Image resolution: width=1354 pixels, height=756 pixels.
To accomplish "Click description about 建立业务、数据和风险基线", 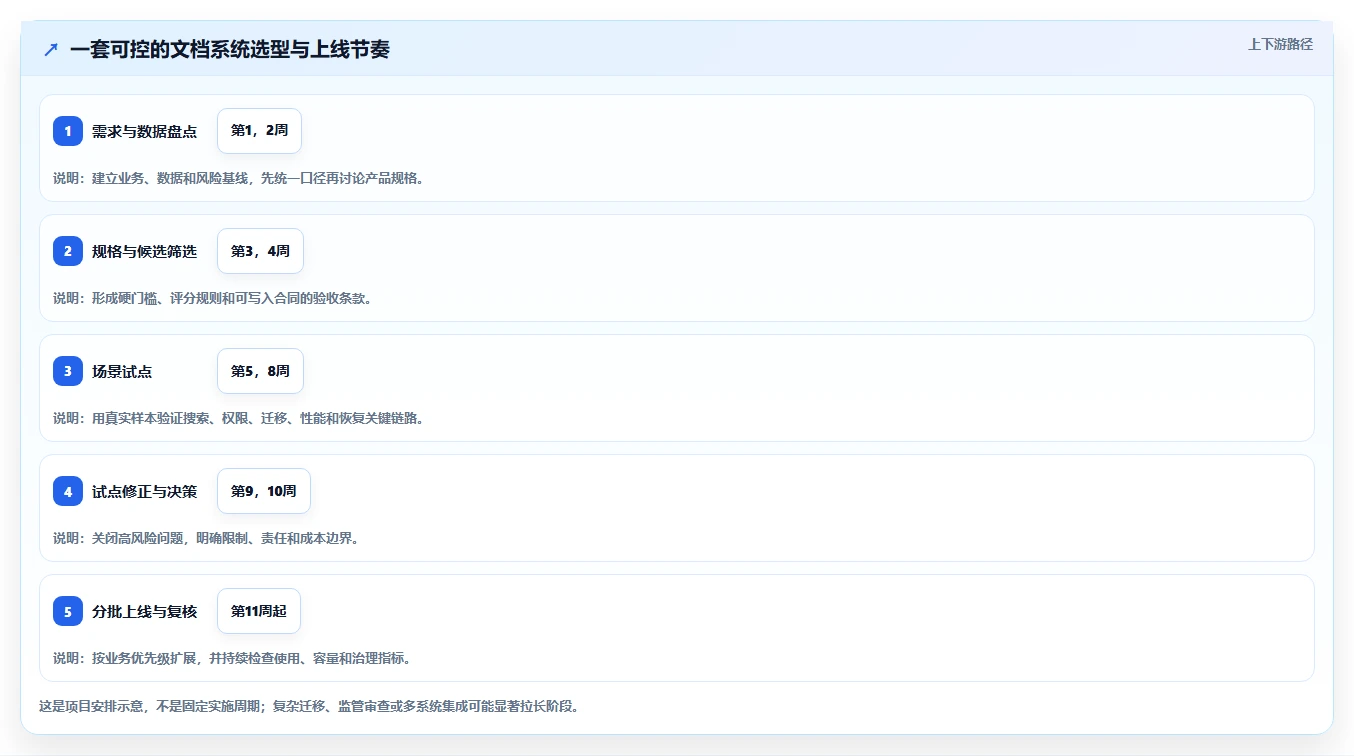I will pos(238,178).
